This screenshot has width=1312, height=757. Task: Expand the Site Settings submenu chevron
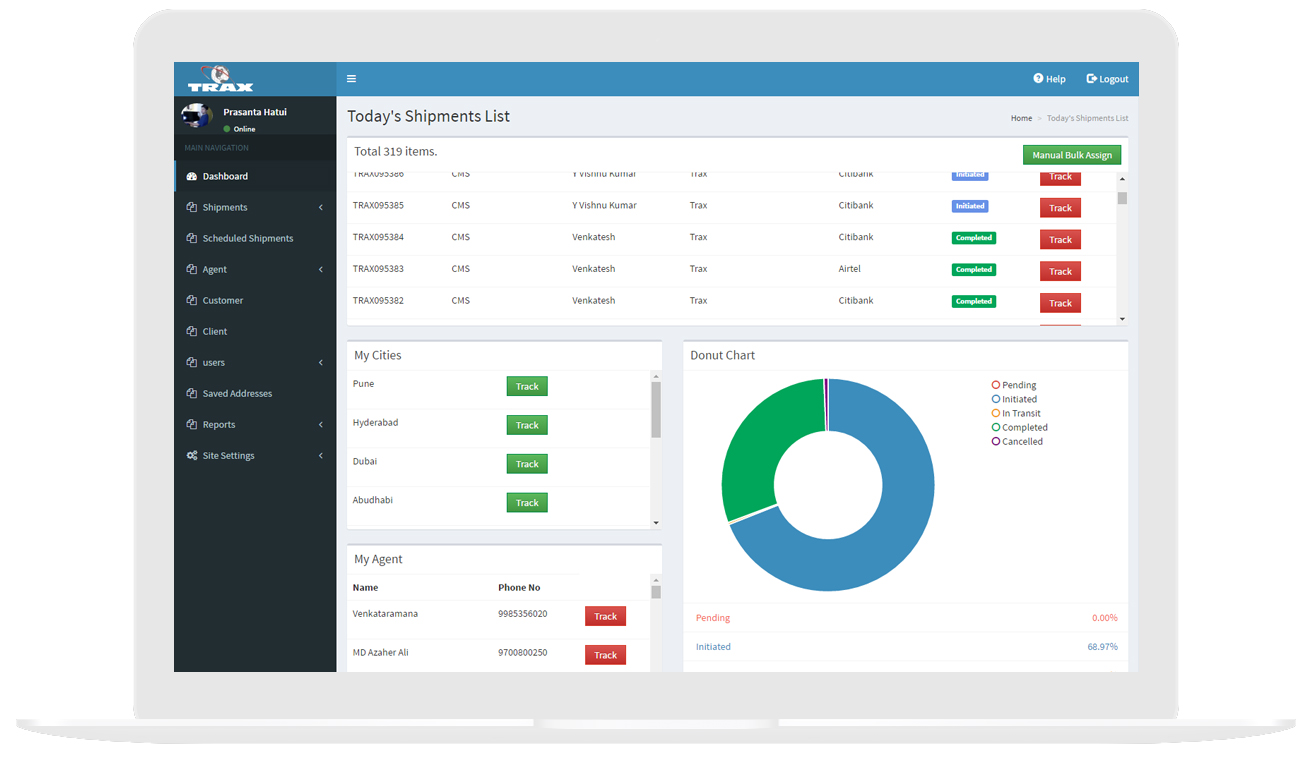(x=321, y=455)
